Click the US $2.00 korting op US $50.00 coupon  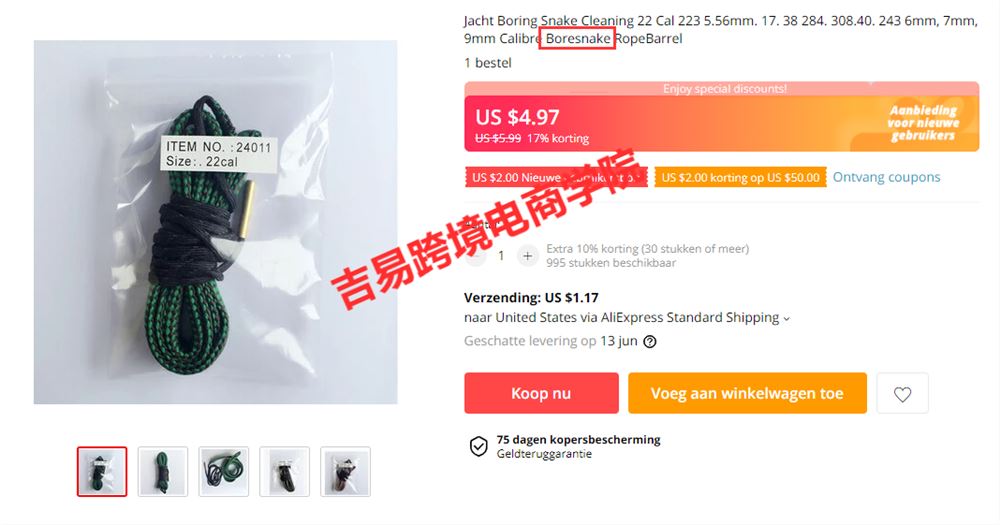(740, 177)
